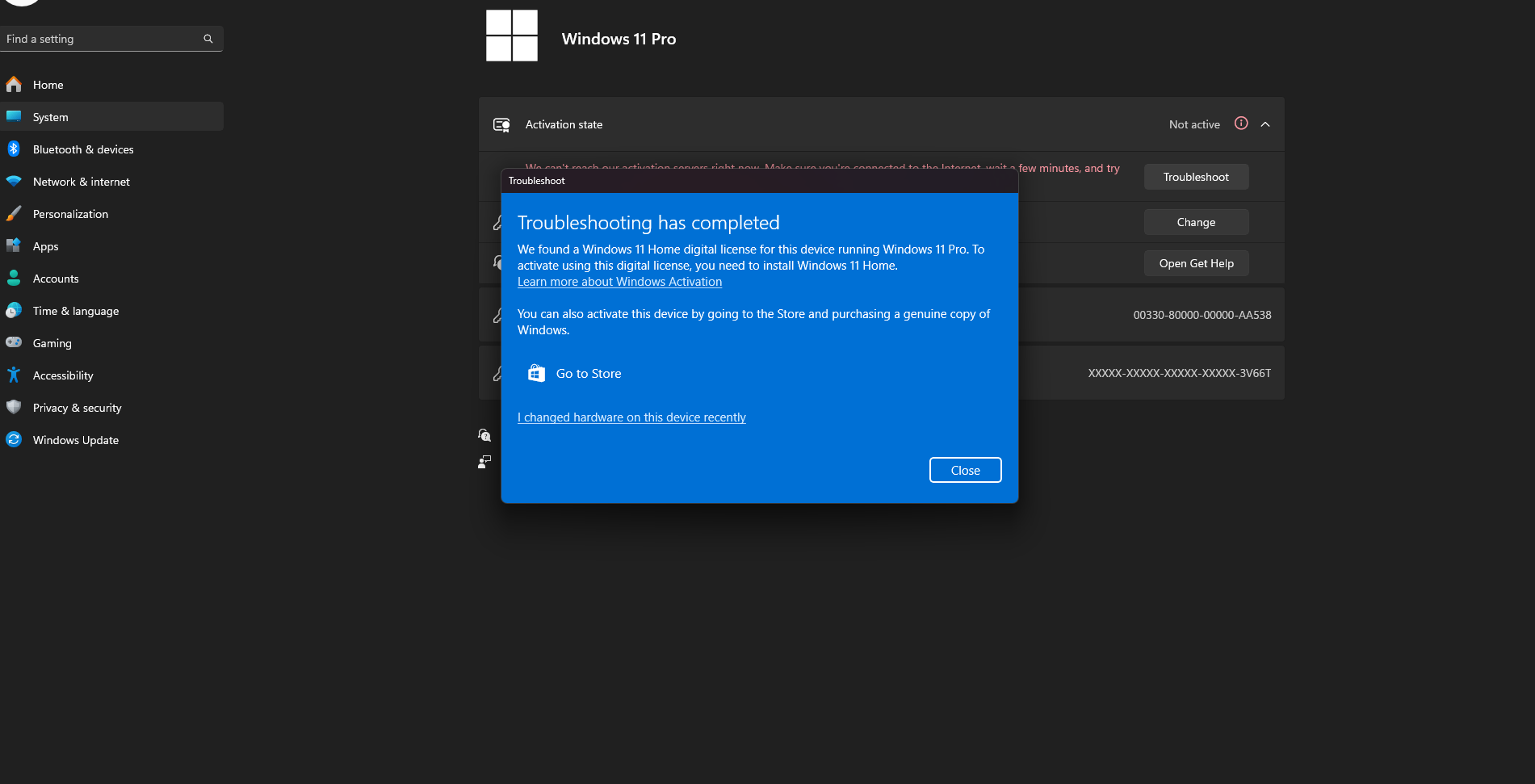Viewport: 1535px width, 784px height.
Task: Click the Open Get Help button
Action: tap(1196, 263)
